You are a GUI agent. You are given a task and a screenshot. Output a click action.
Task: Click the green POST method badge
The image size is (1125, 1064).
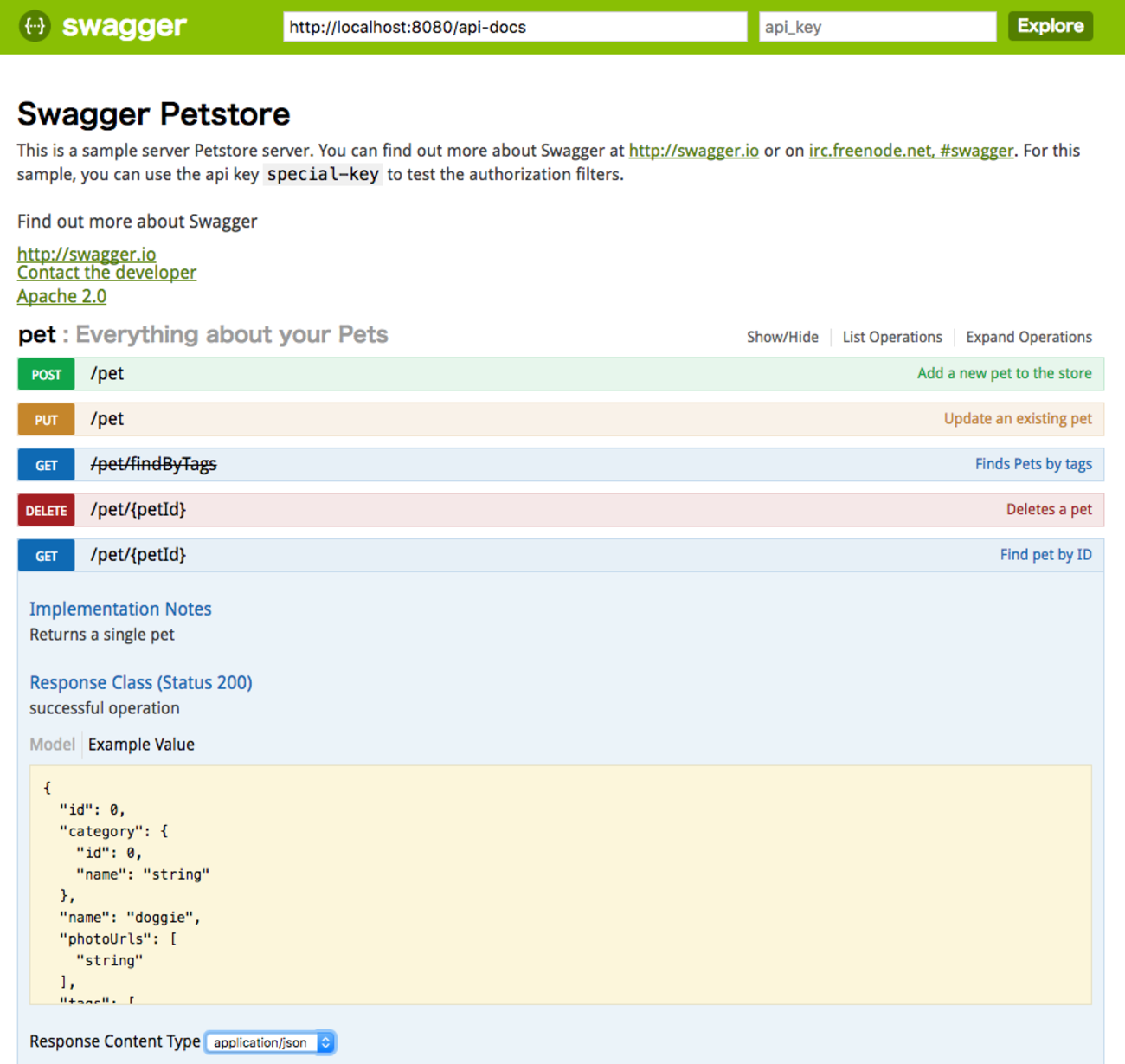[46, 374]
